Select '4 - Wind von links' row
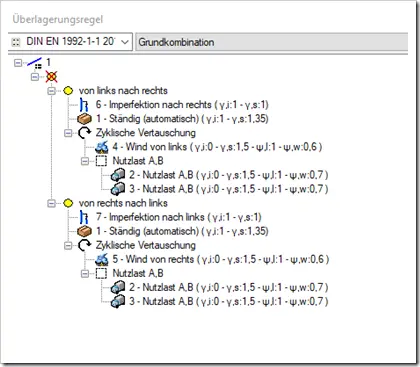 tap(217, 147)
